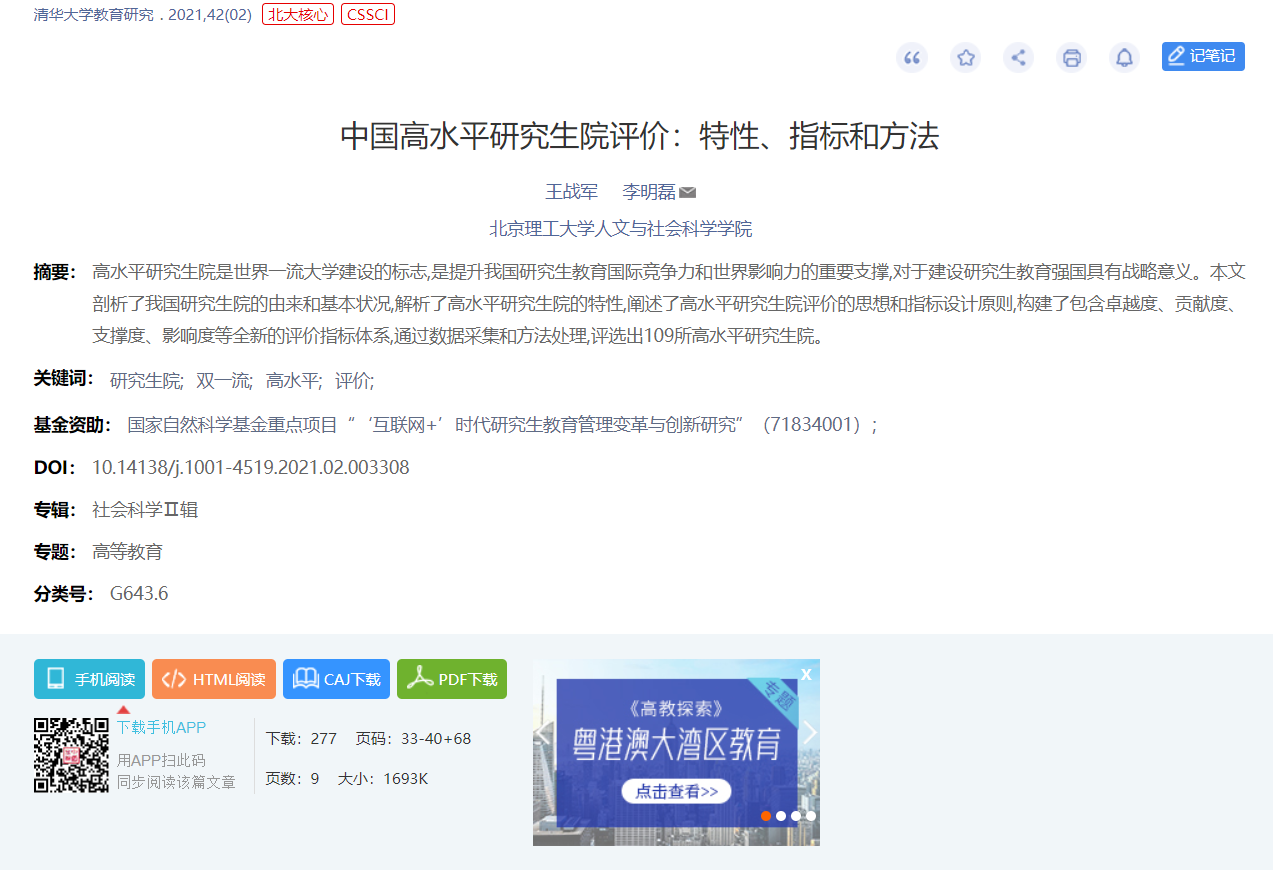Open author 王战军 link
The height and width of the screenshot is (870, 1273).
(x=571, y=192)
